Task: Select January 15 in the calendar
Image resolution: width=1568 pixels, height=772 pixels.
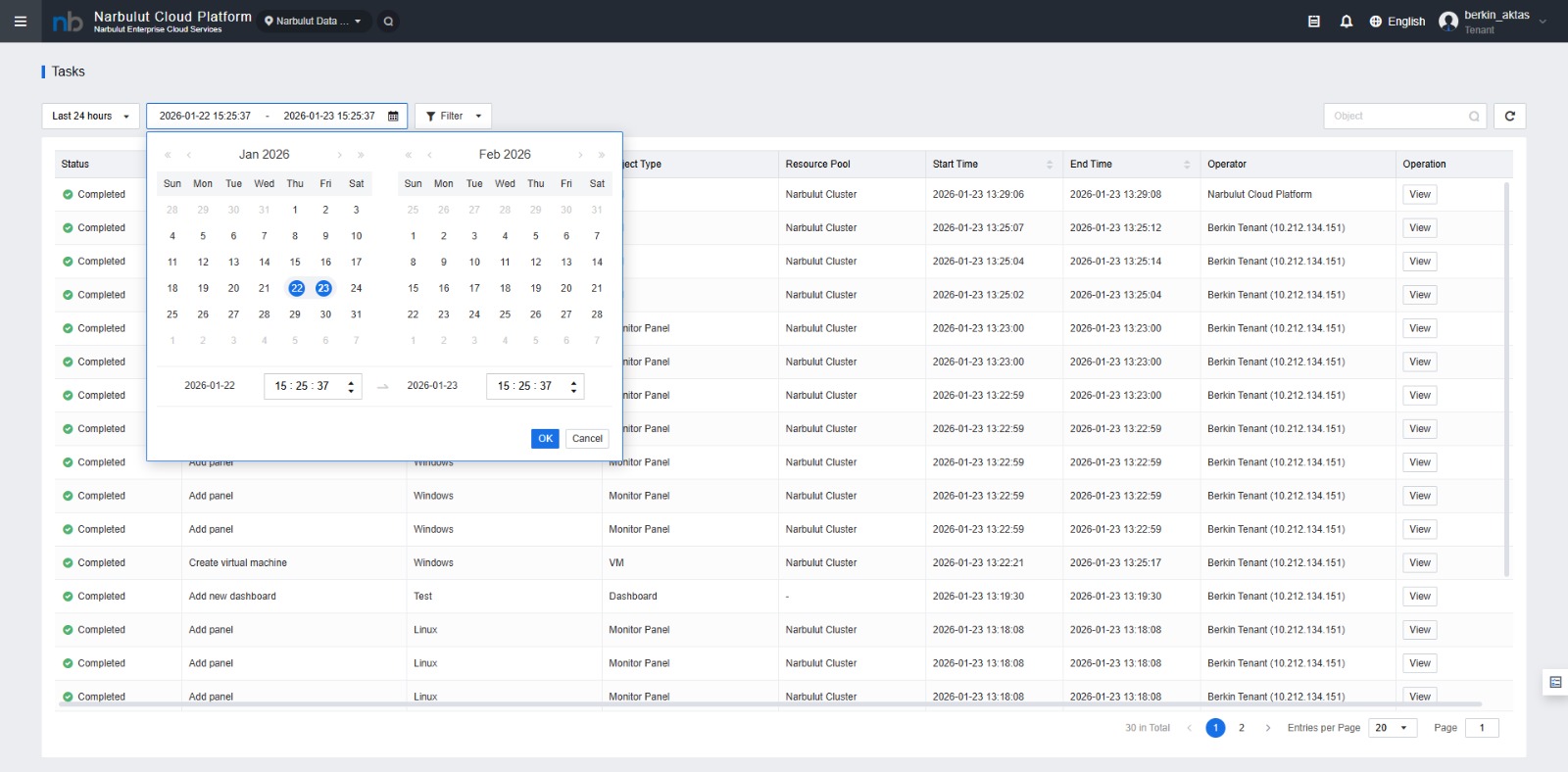Action: [x=295, y=262]
